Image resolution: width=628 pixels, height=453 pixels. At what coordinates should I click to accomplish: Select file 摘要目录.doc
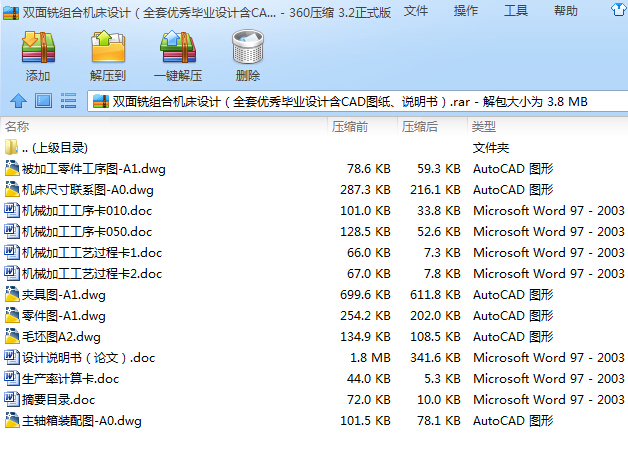coord(314,399)
